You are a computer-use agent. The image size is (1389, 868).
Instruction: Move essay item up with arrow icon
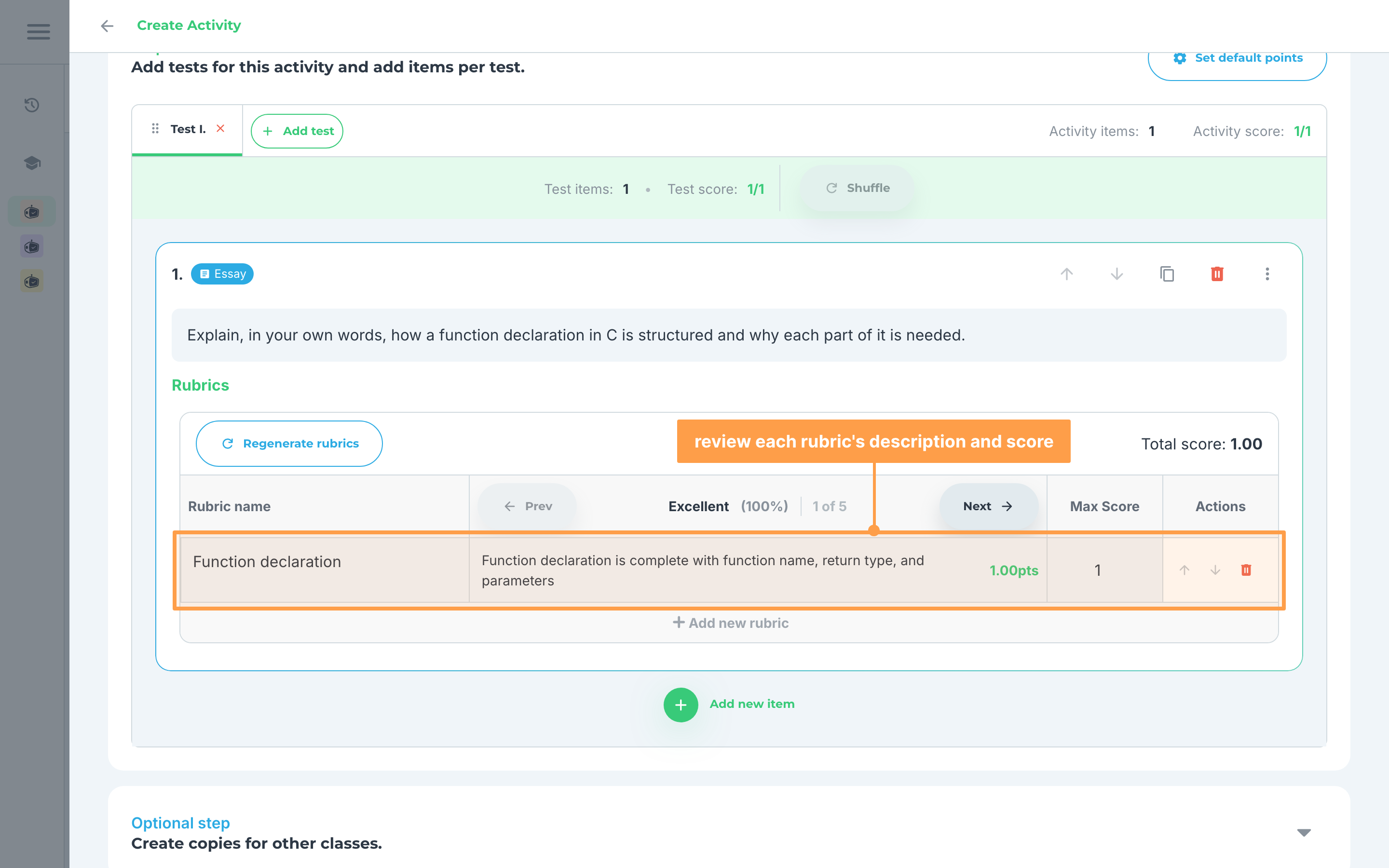pos(1066,274)
